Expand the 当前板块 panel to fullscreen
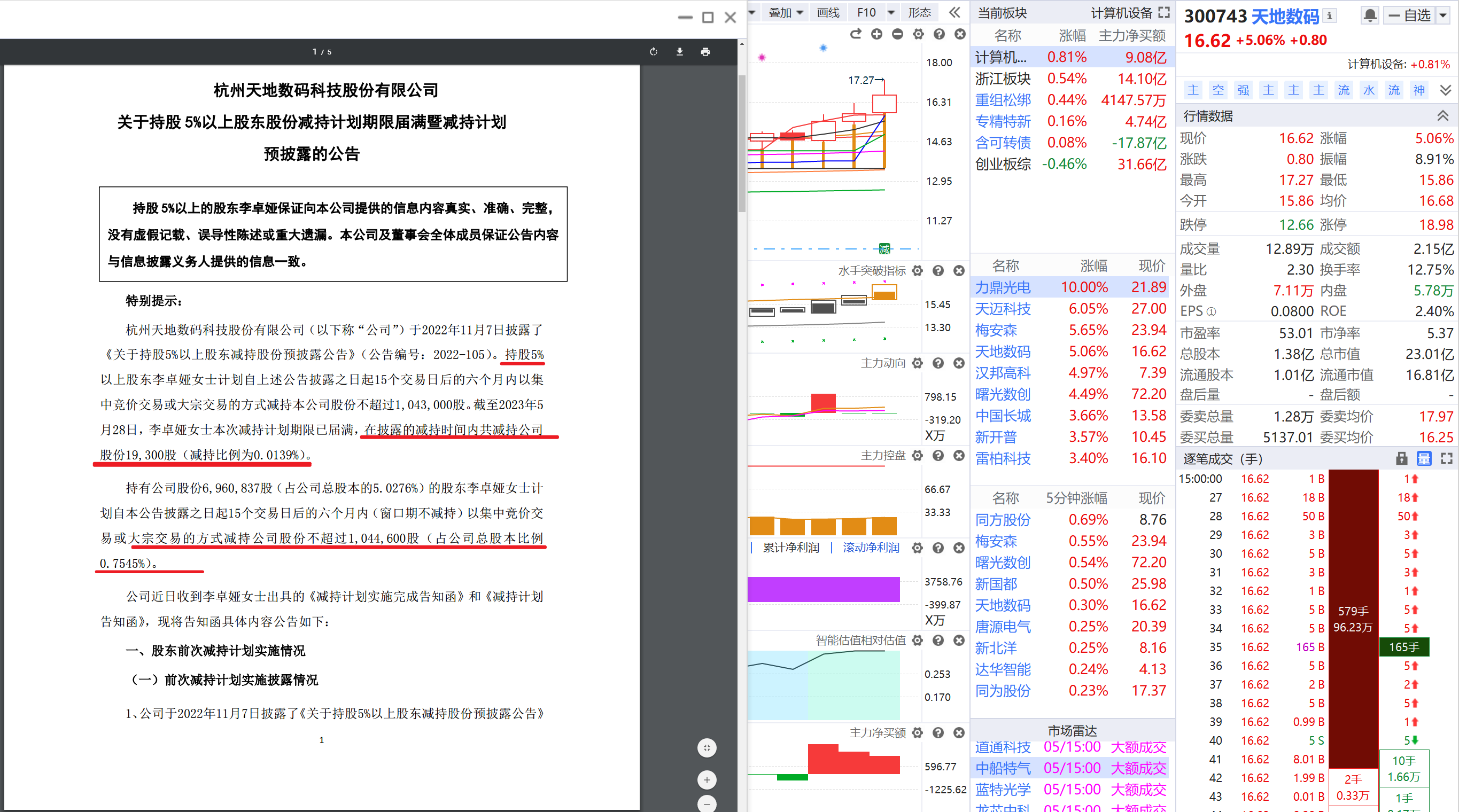 (x=1164, y=12)
